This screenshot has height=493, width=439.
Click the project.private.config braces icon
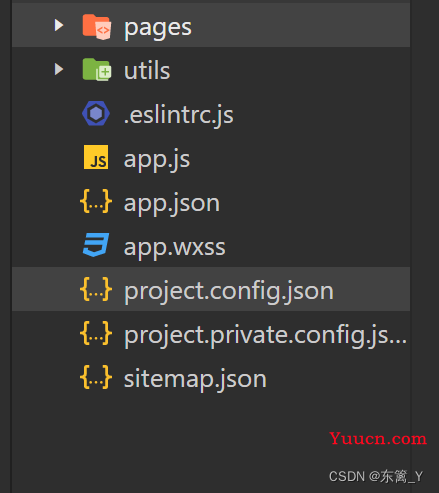pyautogui.click(x=96, y=333)
